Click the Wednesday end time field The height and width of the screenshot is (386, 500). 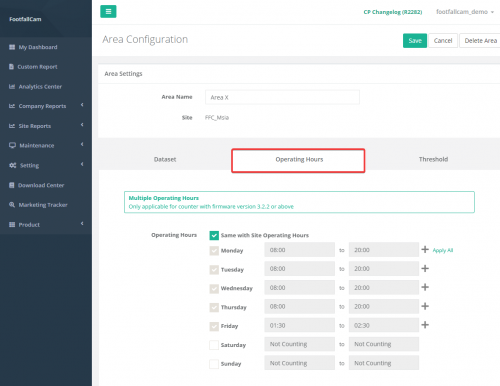pos(384,287)
